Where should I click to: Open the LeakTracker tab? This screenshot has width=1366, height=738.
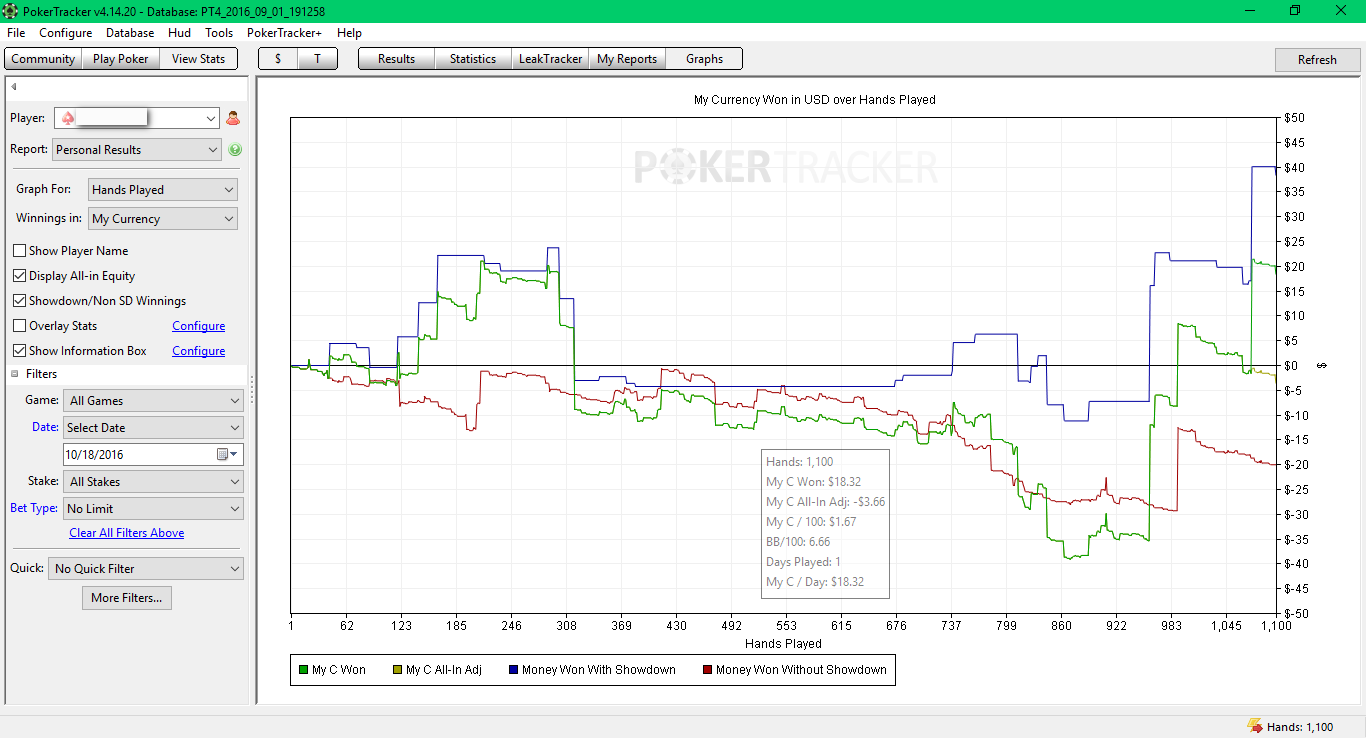pos(550,59)
